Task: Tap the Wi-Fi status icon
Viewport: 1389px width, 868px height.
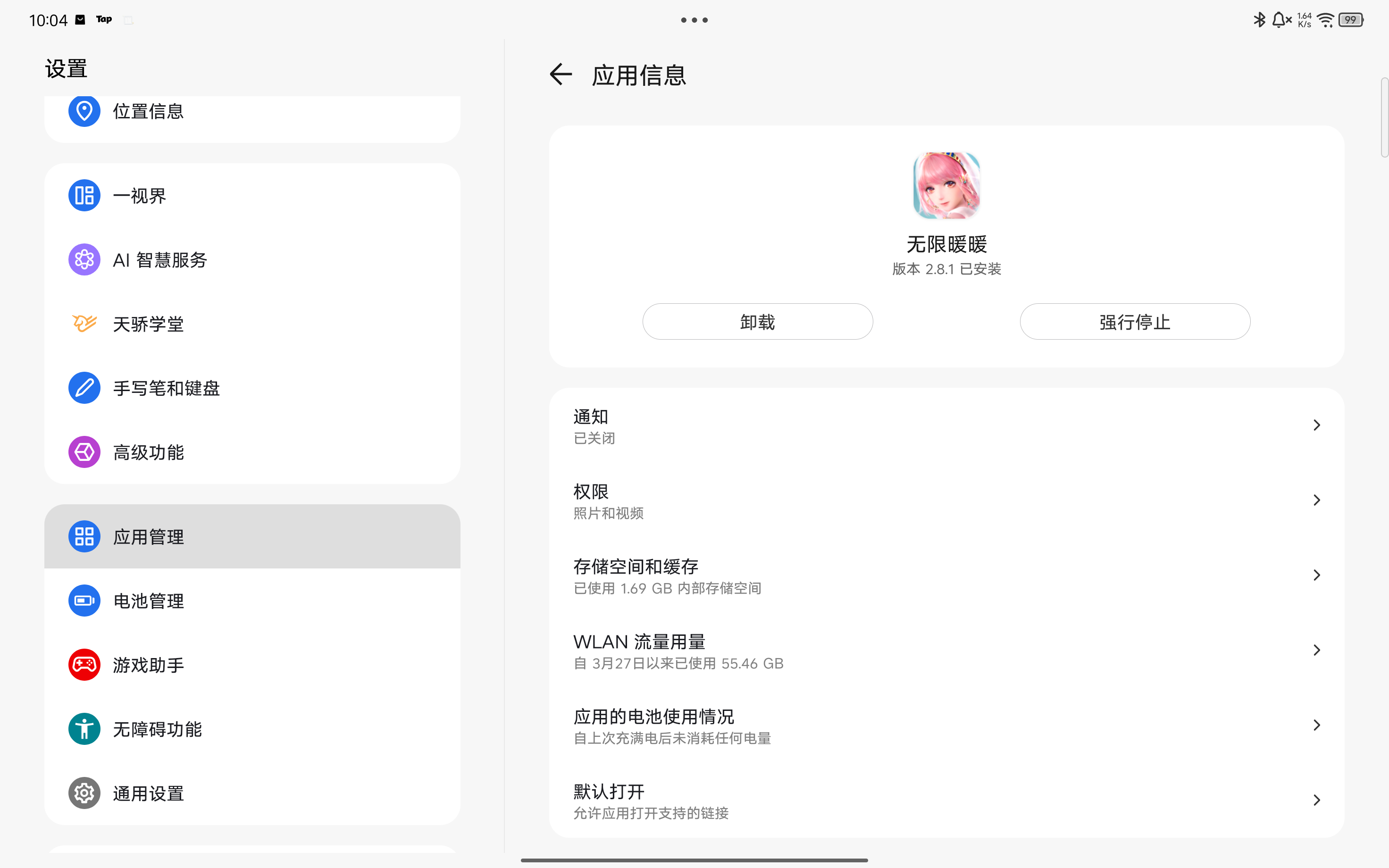Action: point(1325,20)
